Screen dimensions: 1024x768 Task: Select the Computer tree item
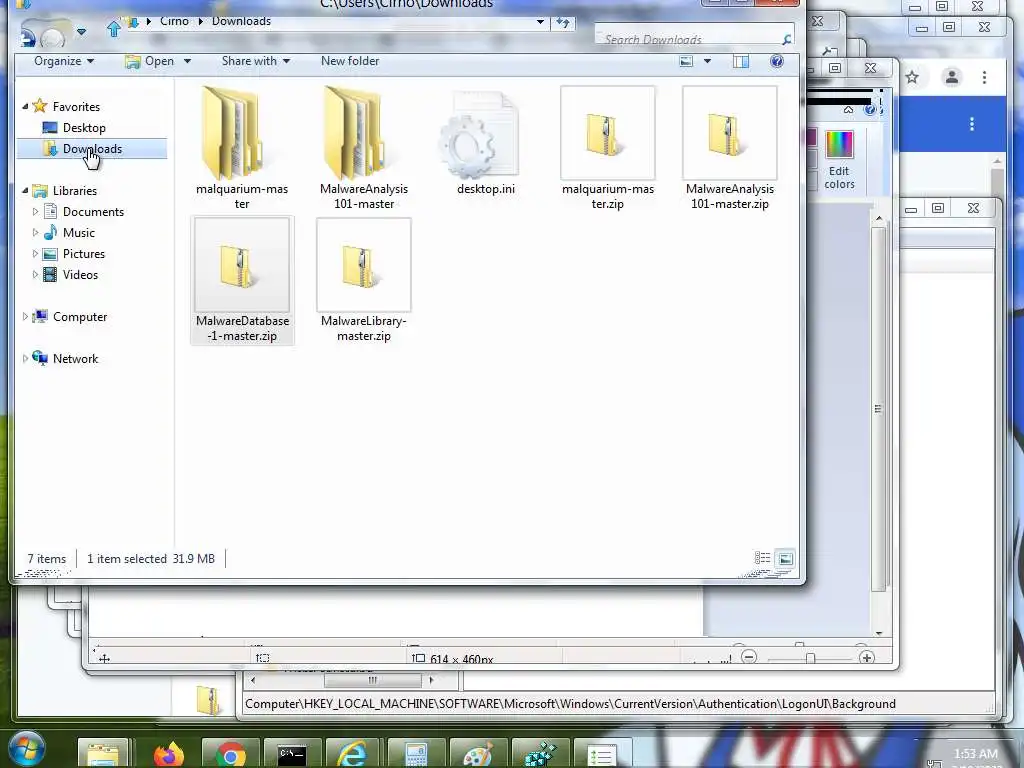(80, 317)
